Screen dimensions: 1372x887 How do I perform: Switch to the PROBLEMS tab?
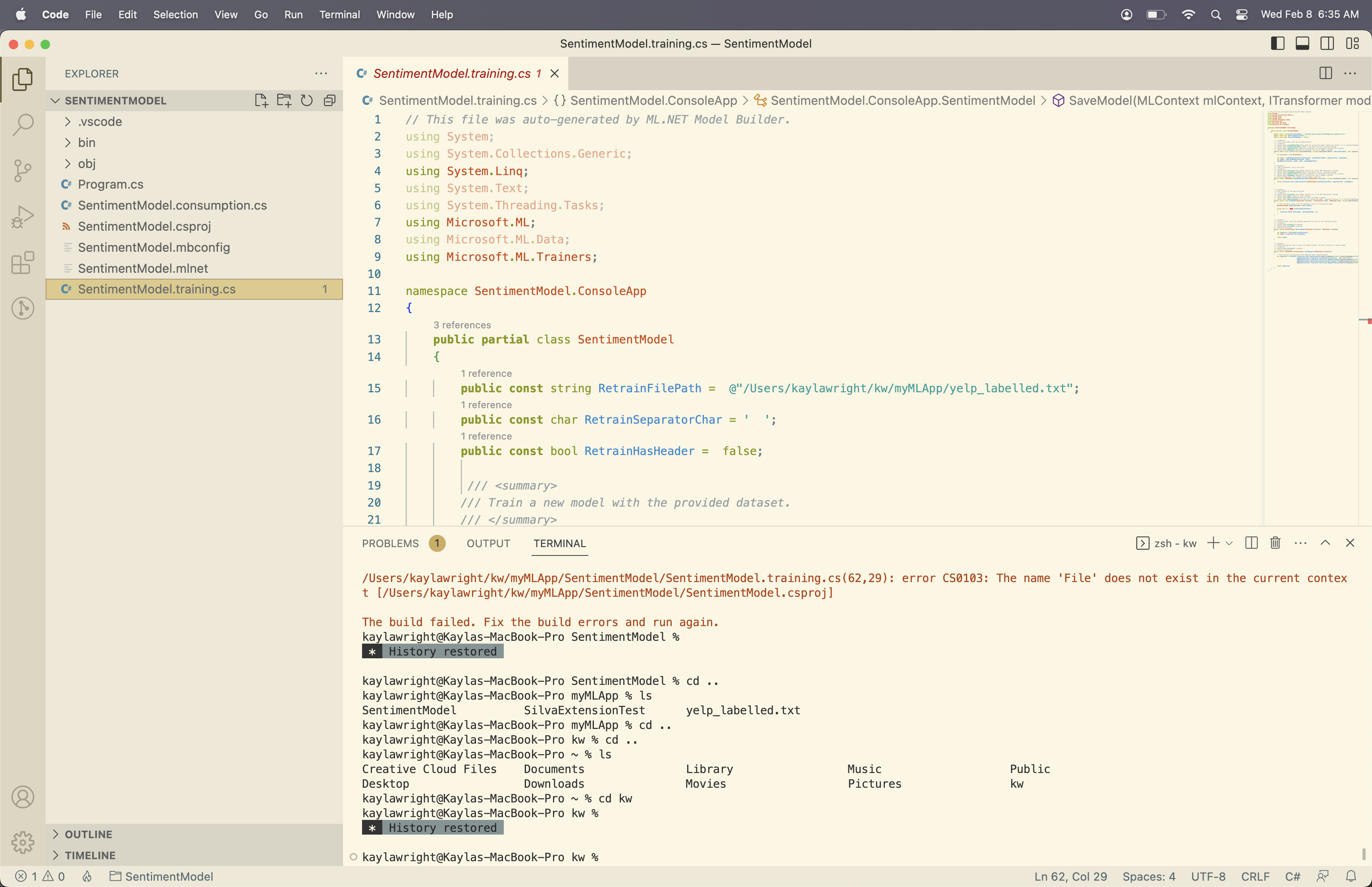coord(390,543)
